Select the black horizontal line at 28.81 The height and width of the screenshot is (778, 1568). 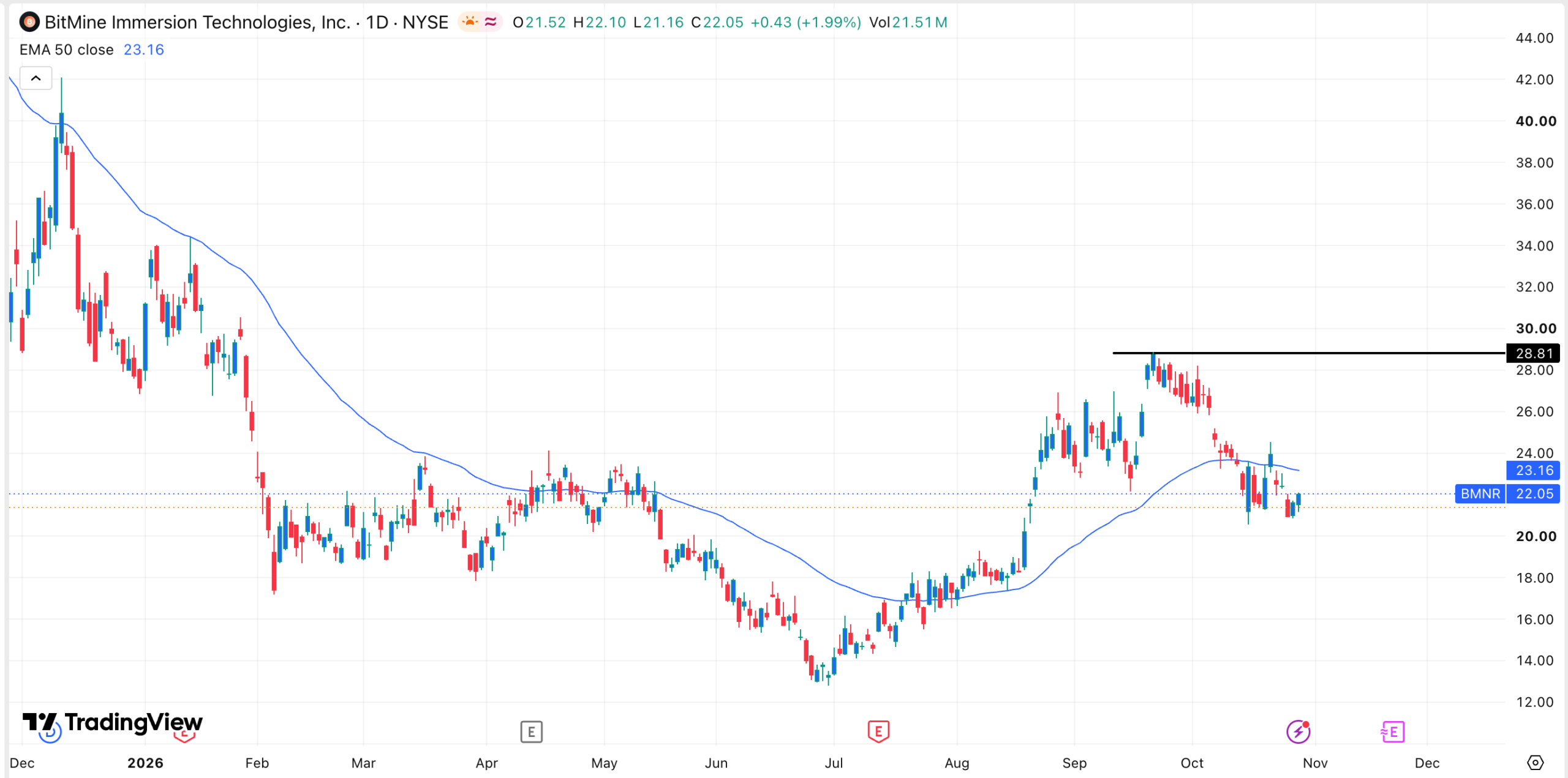(1308, 353)
